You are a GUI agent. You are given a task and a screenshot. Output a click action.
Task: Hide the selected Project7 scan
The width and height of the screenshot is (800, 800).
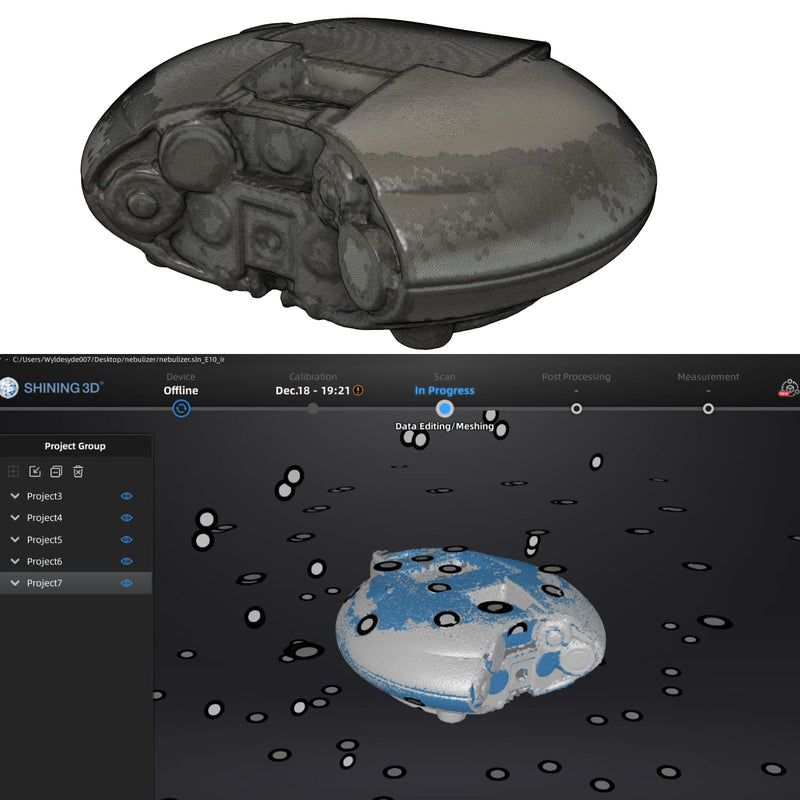pos(126,581)
